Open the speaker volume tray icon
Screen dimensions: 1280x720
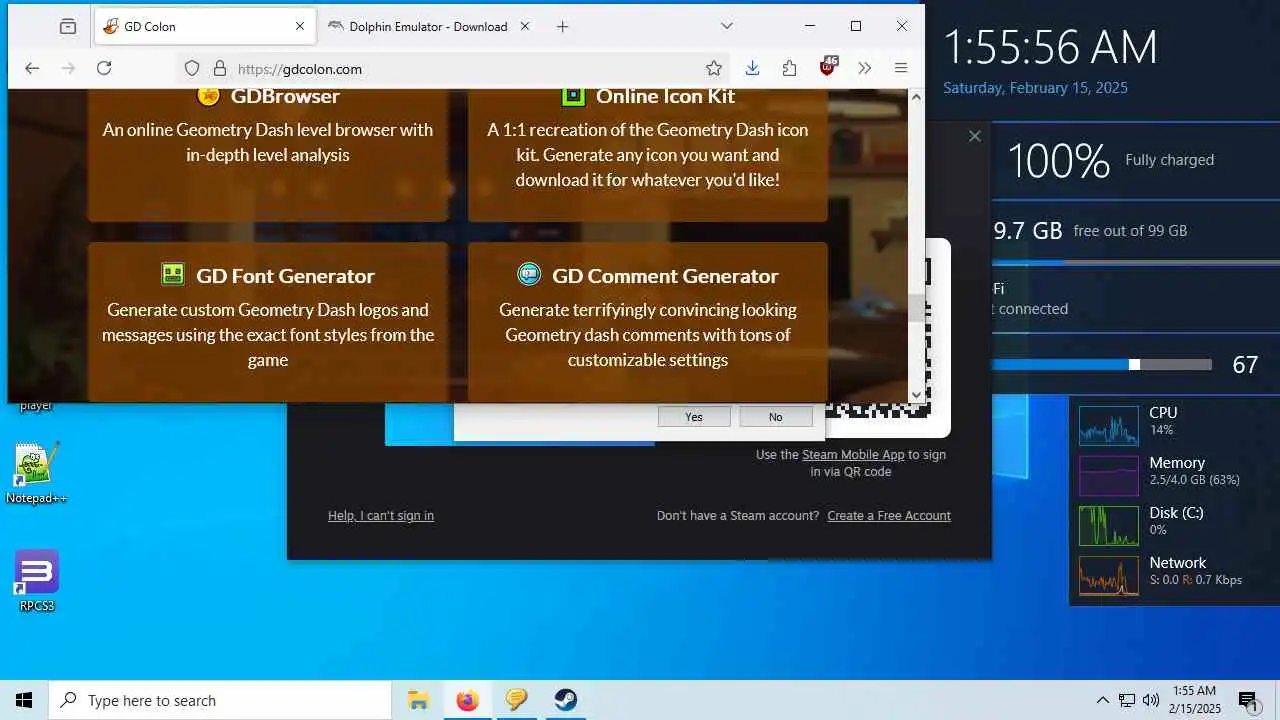[x=1151, y=700]
